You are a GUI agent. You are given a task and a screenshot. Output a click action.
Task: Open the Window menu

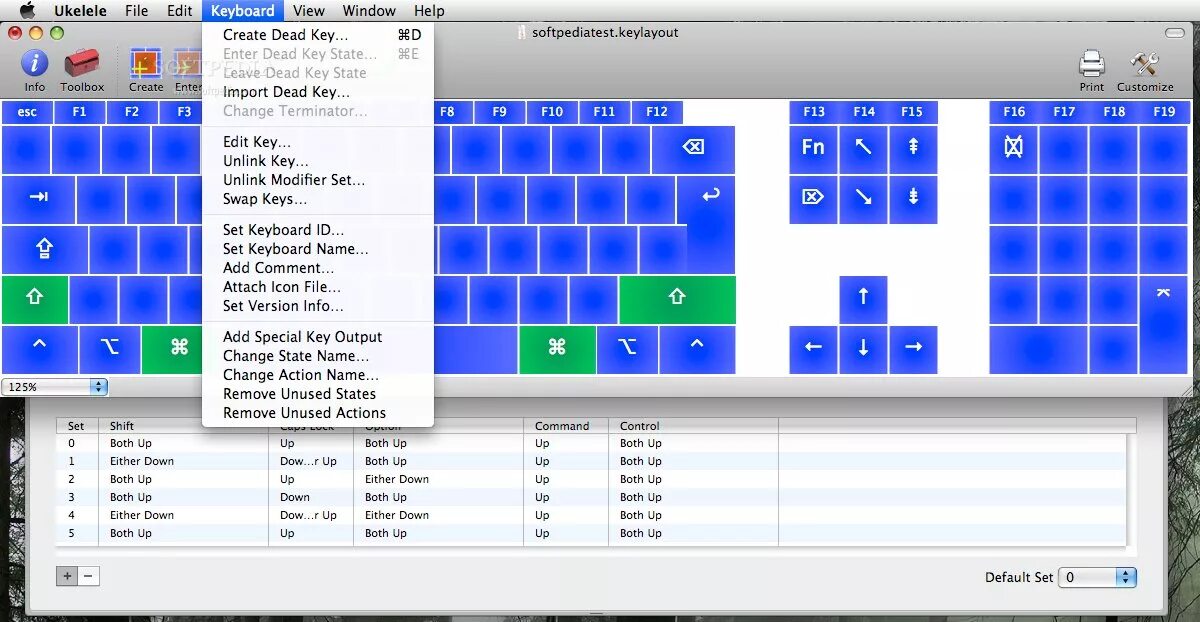pos(369,11)
